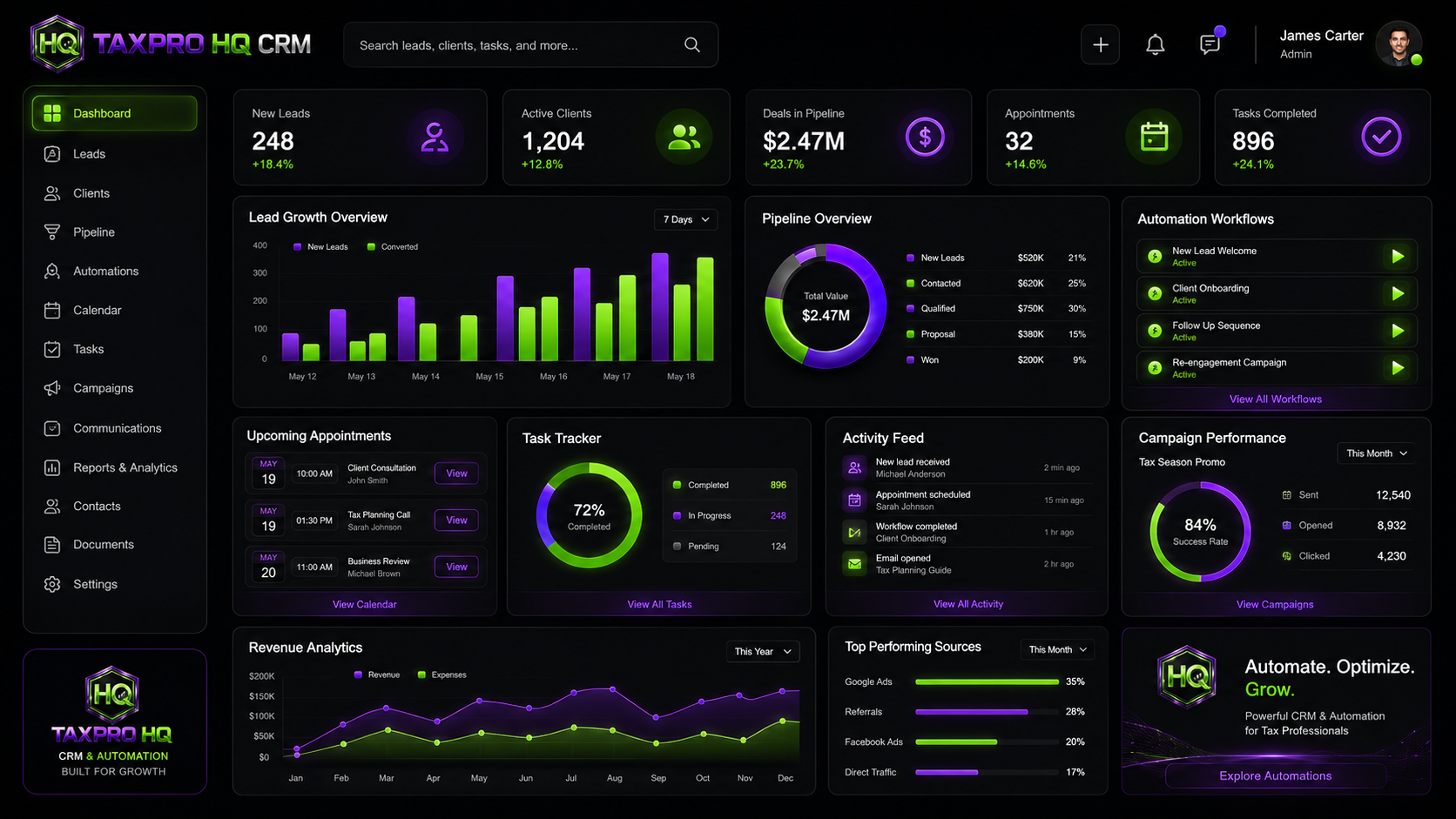Click the Tasks Completed checkmark icon
Viewport: 1456px width, 819px height.
pyautogui.click(x=1381, y=137)
